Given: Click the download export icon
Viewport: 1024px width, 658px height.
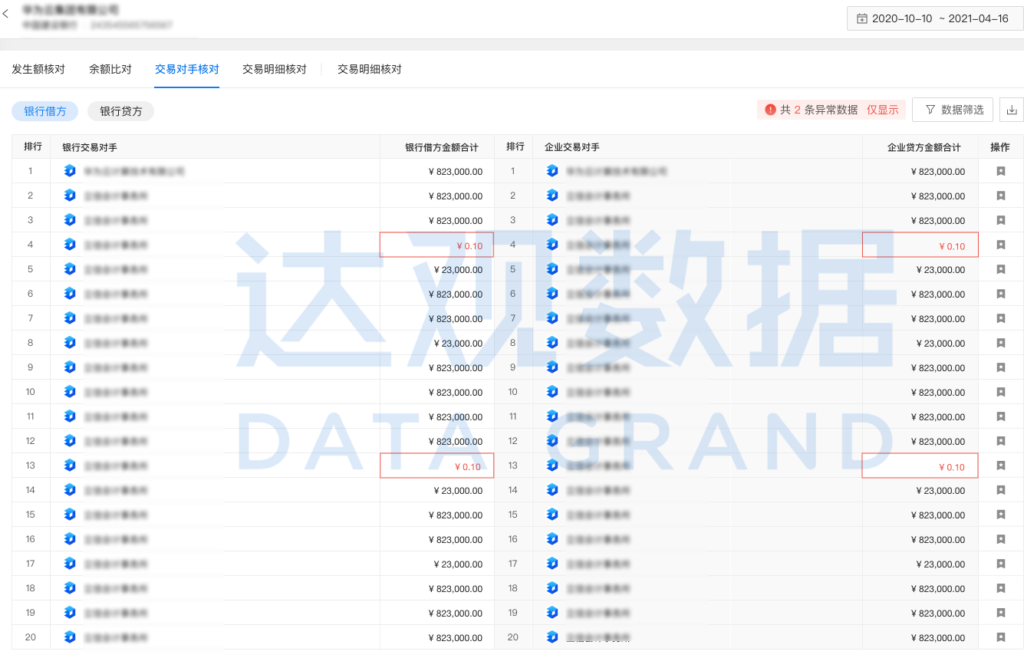Looking at the screenshot, I should click(x=1013, y=110).
